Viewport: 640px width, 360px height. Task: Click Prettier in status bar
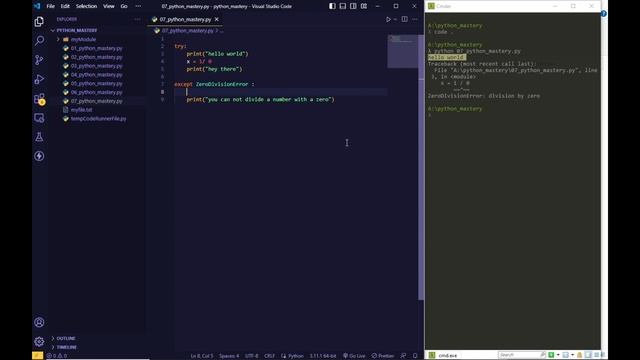383,356
